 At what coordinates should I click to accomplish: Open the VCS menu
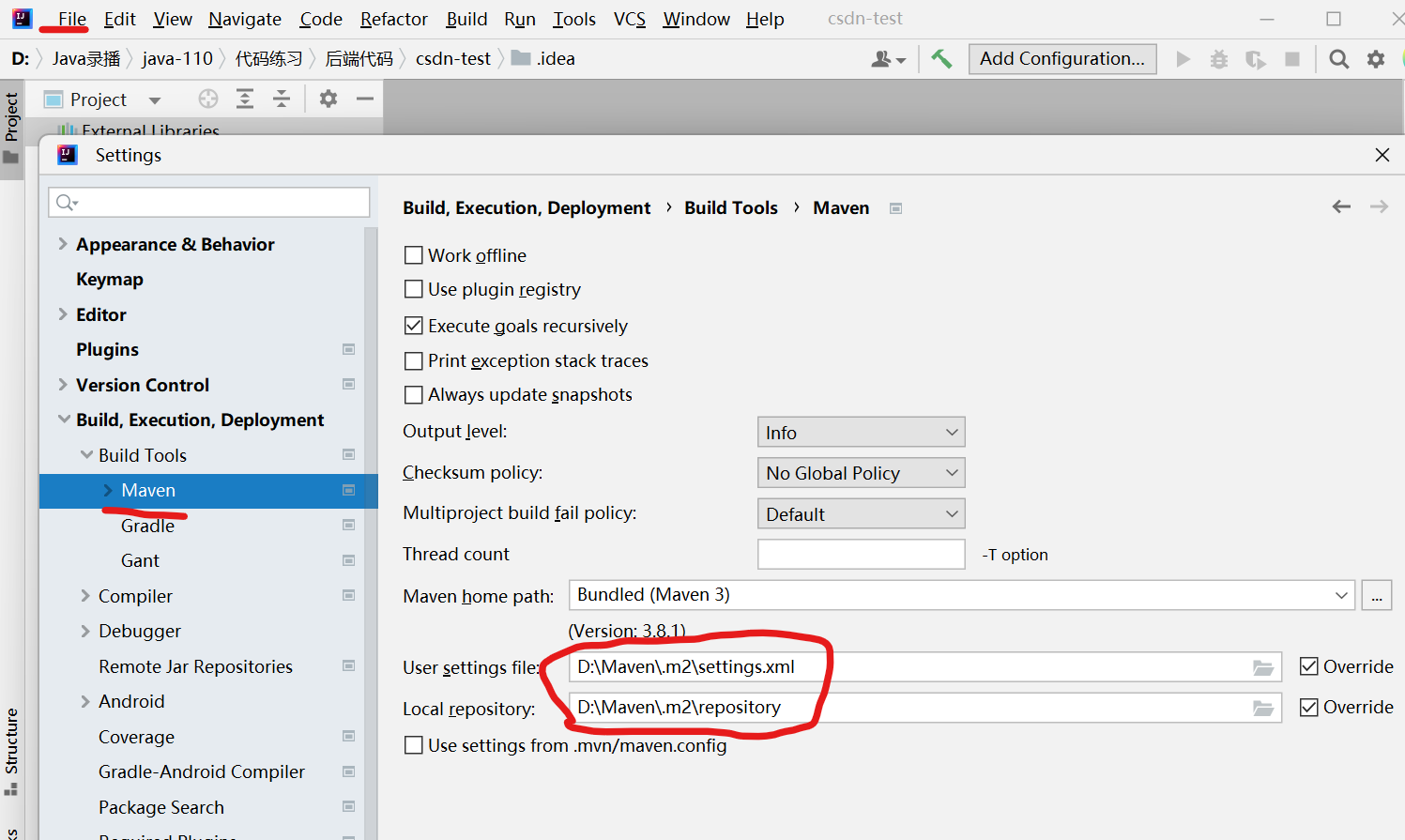[630, 19]
